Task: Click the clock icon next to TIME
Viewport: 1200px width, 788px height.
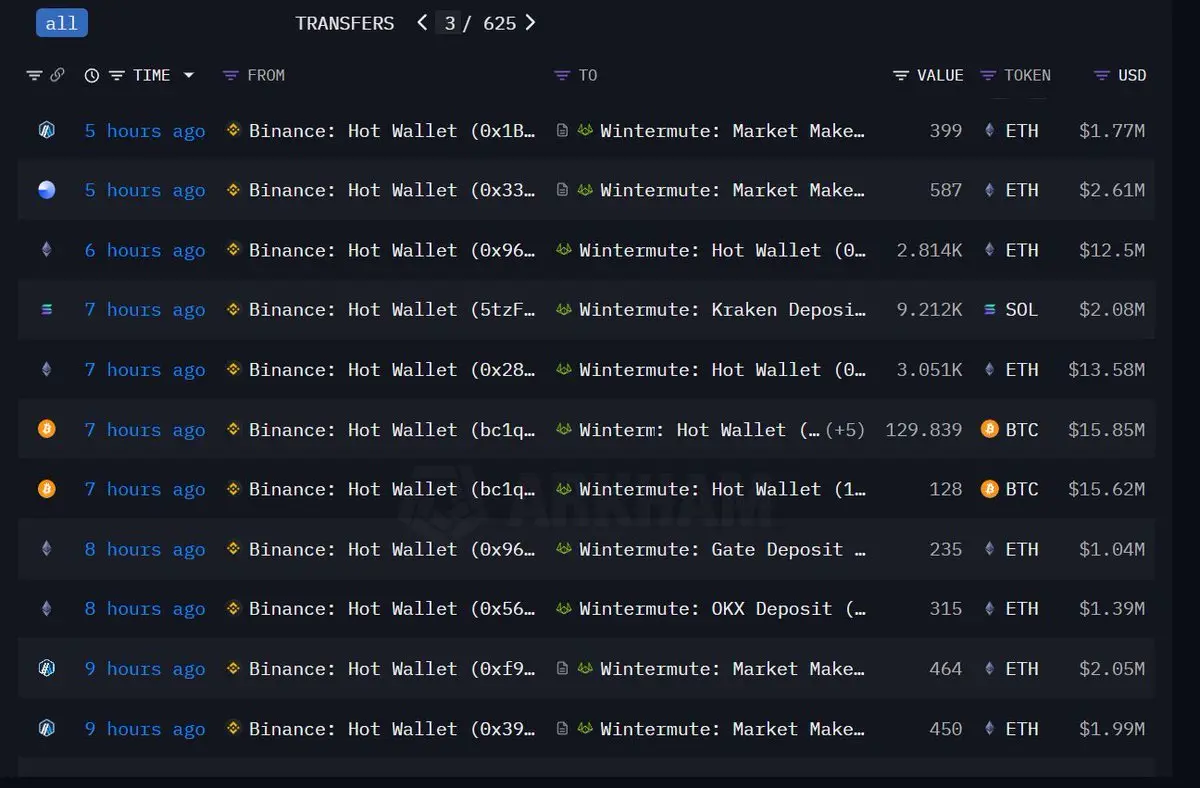Action: click(x=92, y=75)
